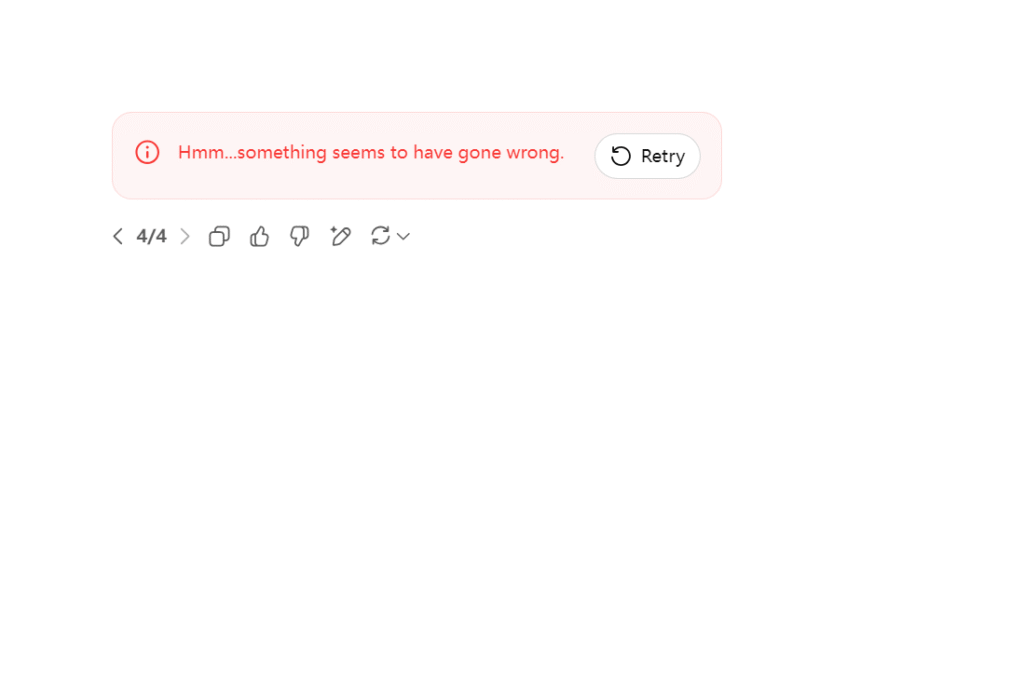The image size is (1024, 685).
Task: Open the sparkle pencil edit tool
Action: (340, 236)
